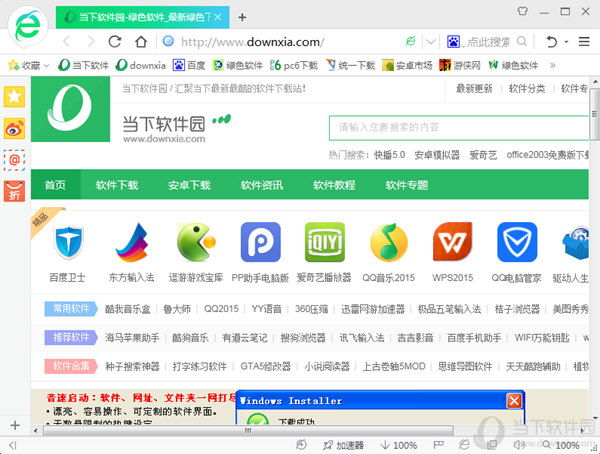Click the QQ音乐2015 icon
The height and width of the screenshot is (454, 600).
[389, 242]
